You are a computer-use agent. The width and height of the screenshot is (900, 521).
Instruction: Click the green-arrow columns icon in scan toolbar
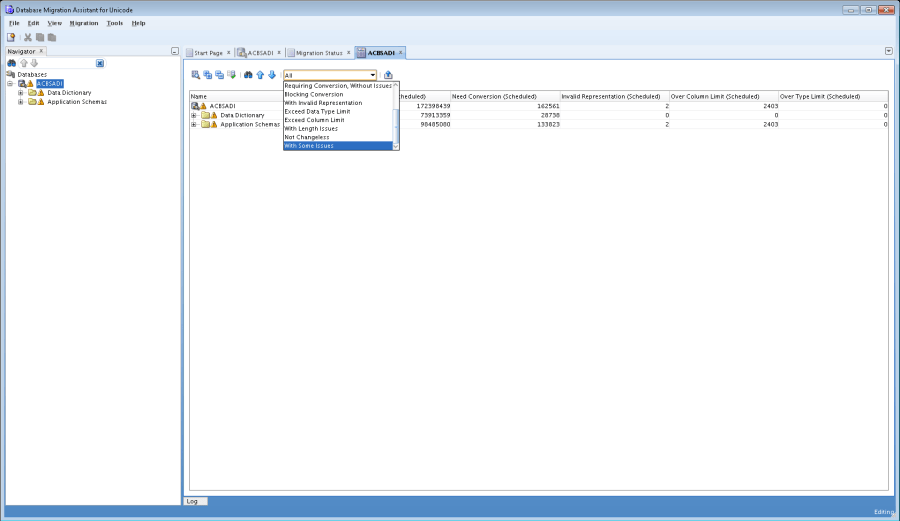231,75
